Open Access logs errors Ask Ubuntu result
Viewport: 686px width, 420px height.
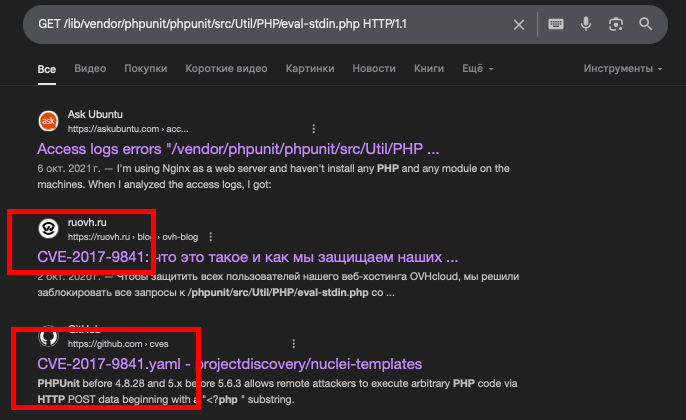click(x=238, y=149)
